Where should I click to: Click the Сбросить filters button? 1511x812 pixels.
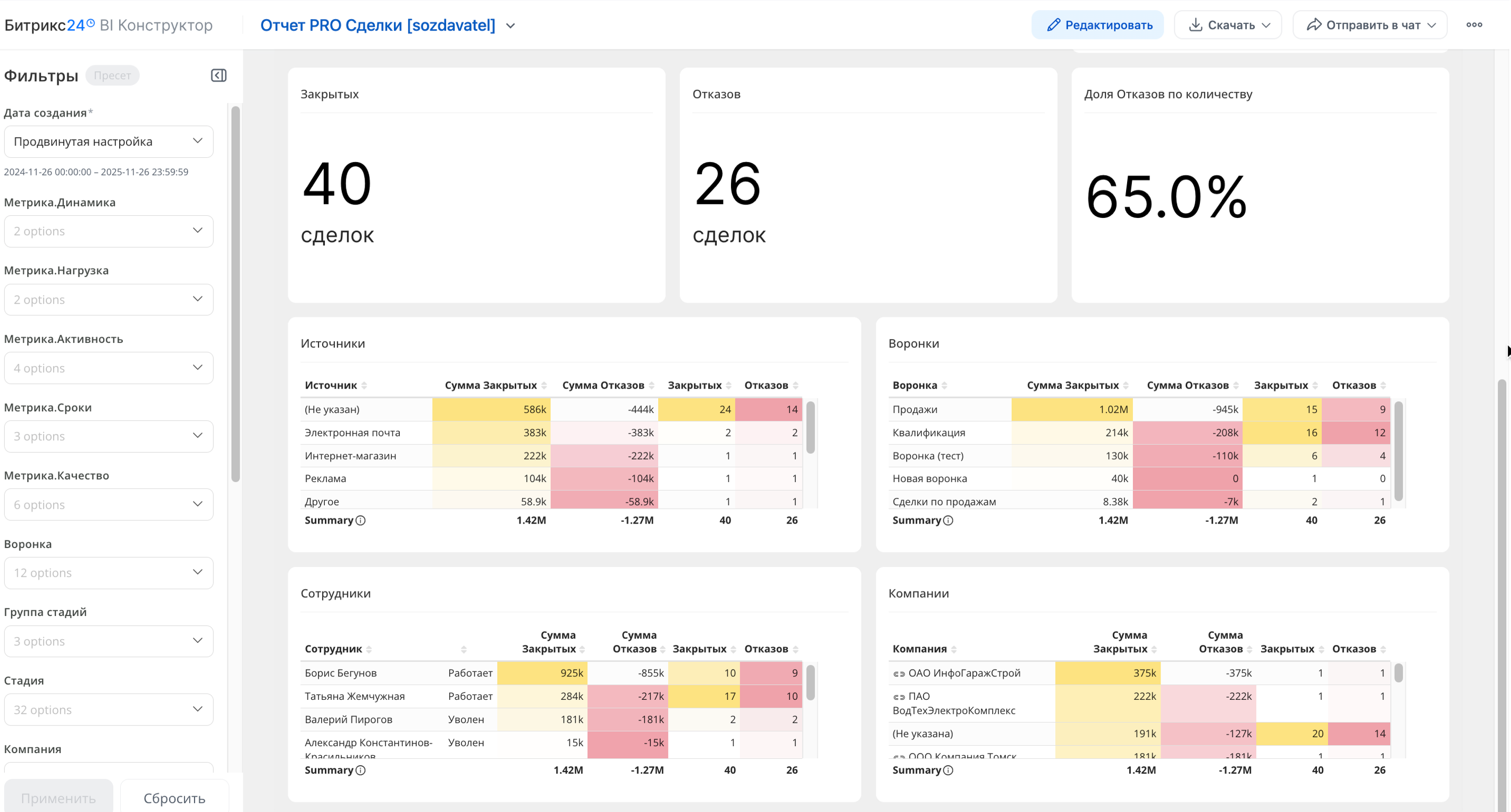(174, 798)
